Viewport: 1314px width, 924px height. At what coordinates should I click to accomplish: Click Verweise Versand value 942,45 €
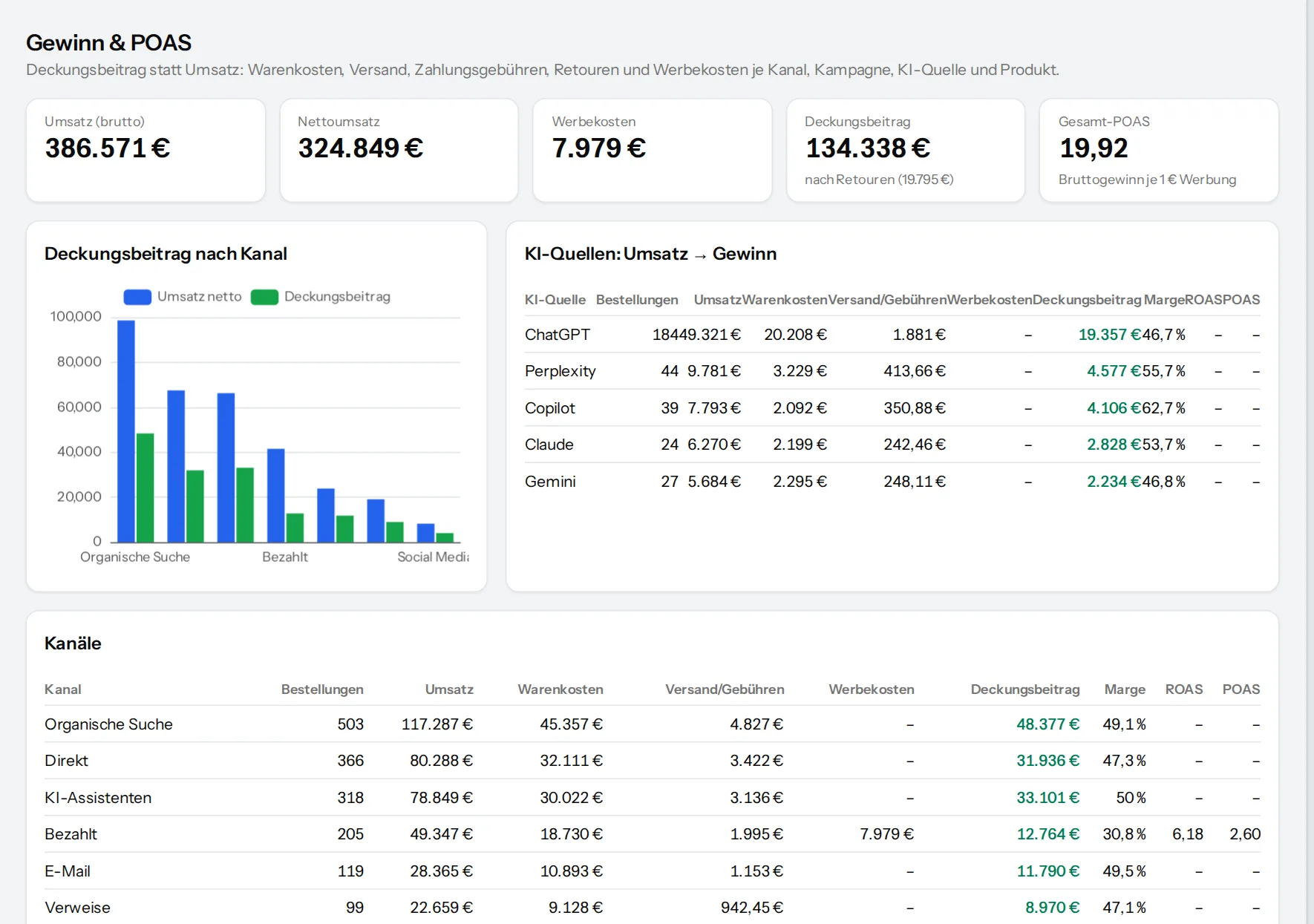point(752,908)
